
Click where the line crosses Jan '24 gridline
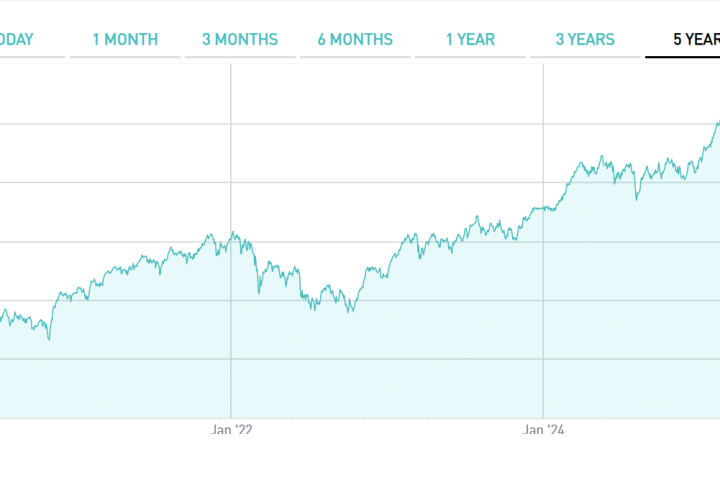(543, 208)
